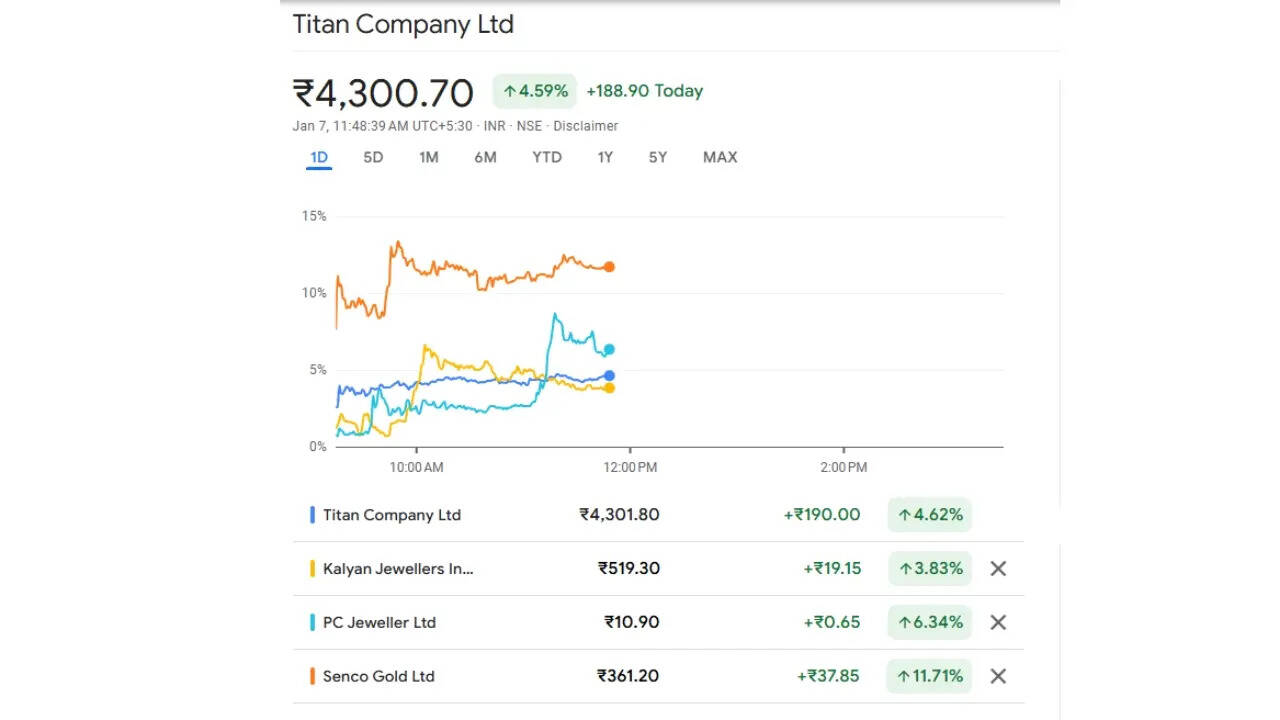Click the cyan PC Jeweller endpoint dot
This screenshot has height=720, width=1280.
609,350
